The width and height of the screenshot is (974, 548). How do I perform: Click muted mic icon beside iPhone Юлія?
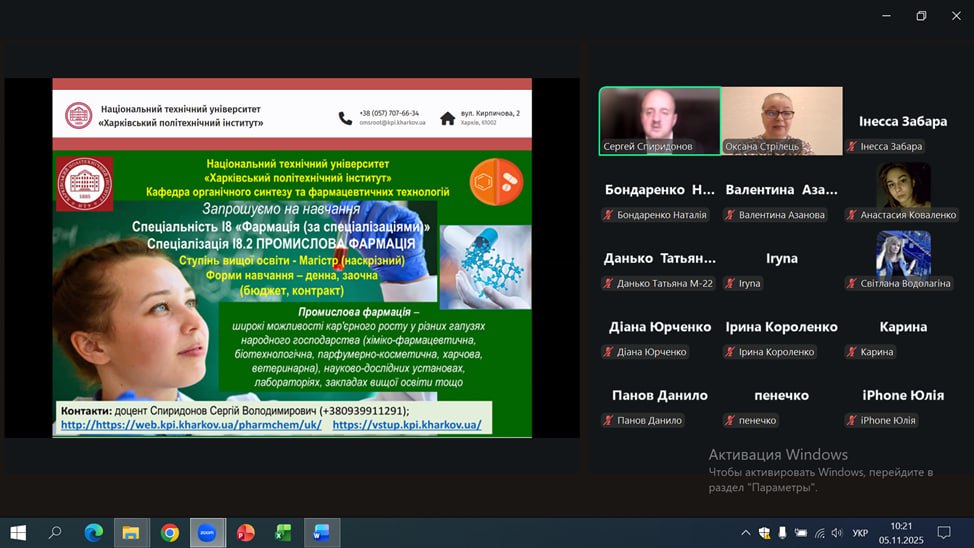[852, 420]
